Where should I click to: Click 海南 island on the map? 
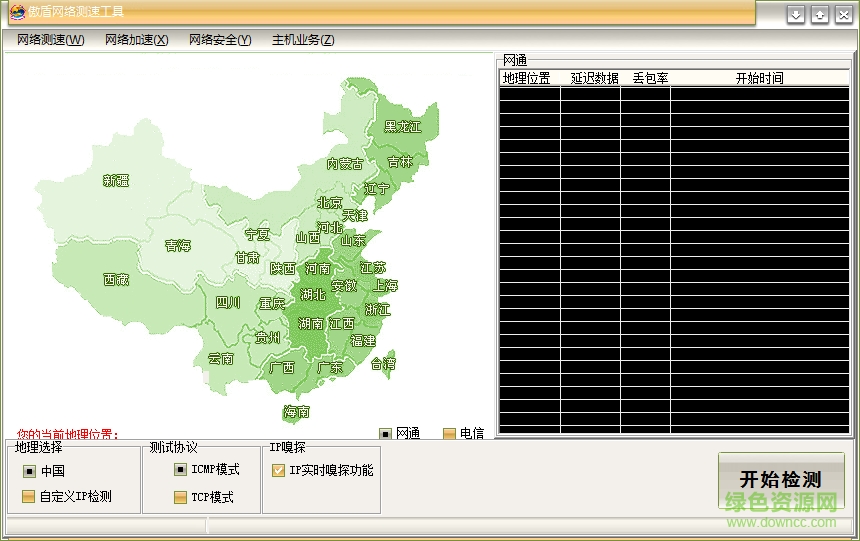click(296, 411)
